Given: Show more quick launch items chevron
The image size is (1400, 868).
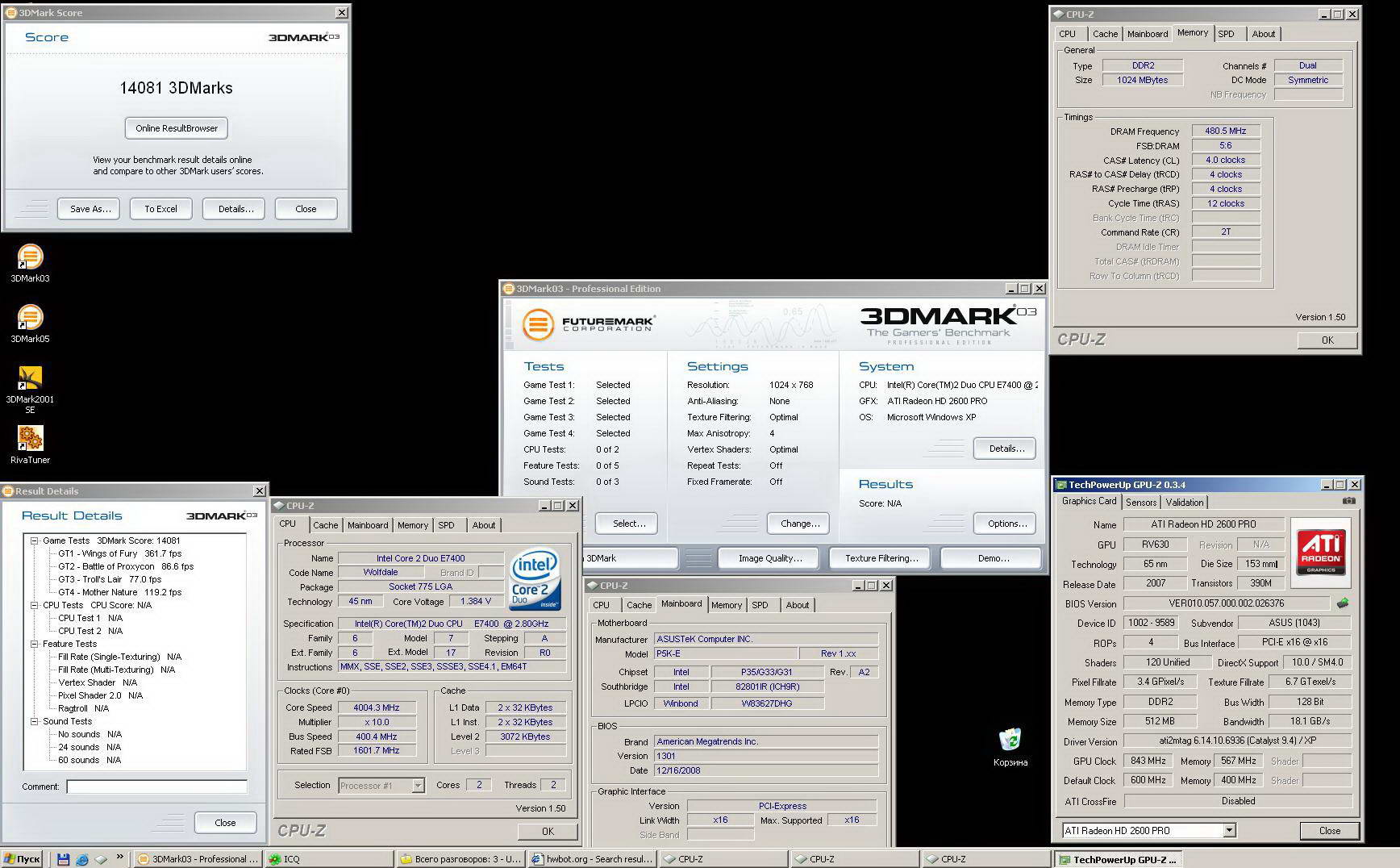Looking at the screenshot, I should (x=120, y=857).
